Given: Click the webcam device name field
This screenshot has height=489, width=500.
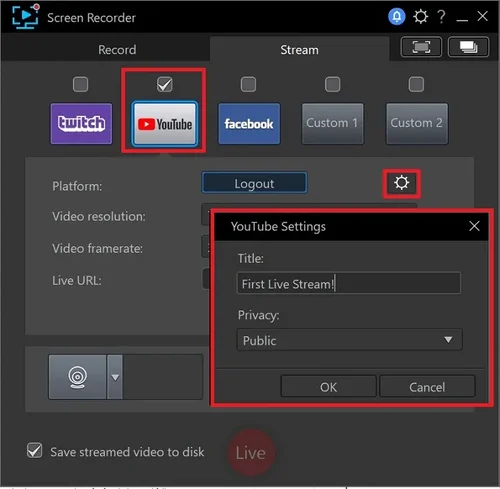Looking at the screenshot, I should (x=163, y=377).
